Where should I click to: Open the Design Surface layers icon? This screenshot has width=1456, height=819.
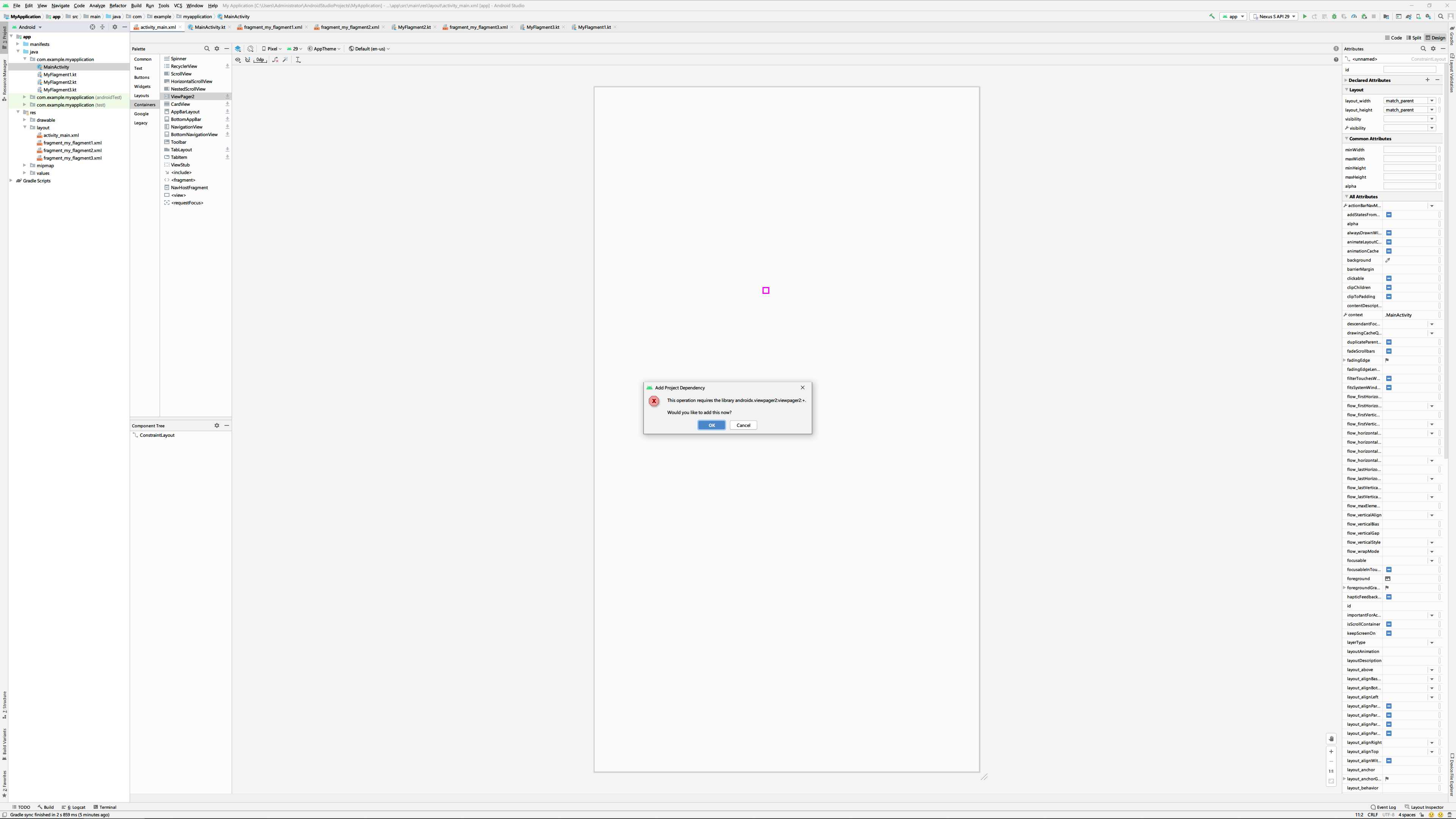click(x=238, y=49)
